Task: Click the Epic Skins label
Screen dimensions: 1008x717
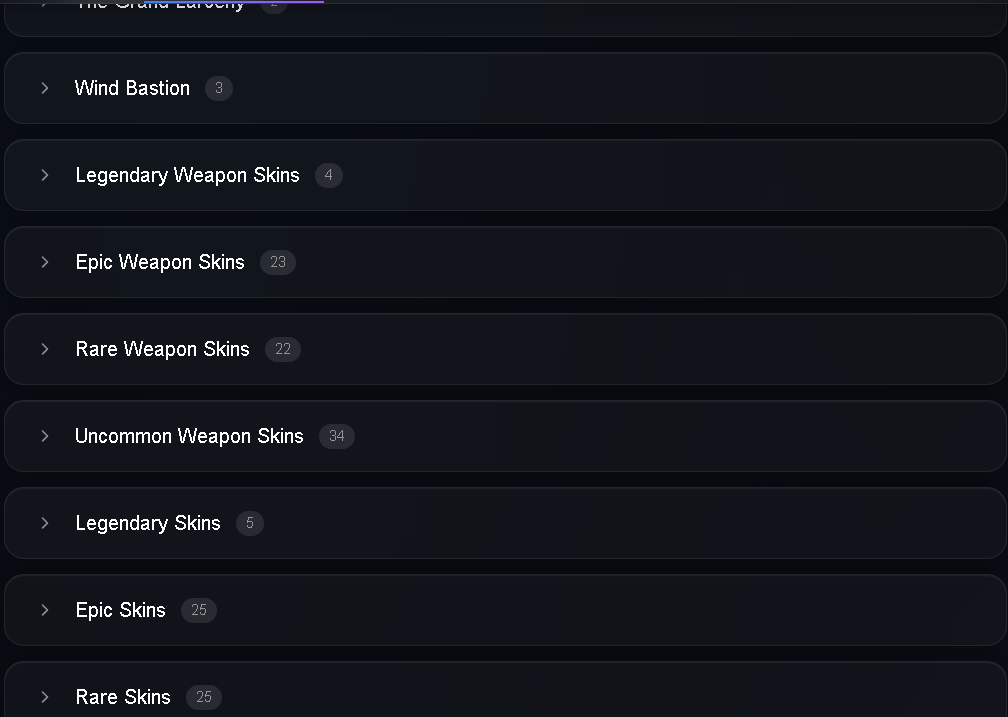Action: (x=121, y=610)
